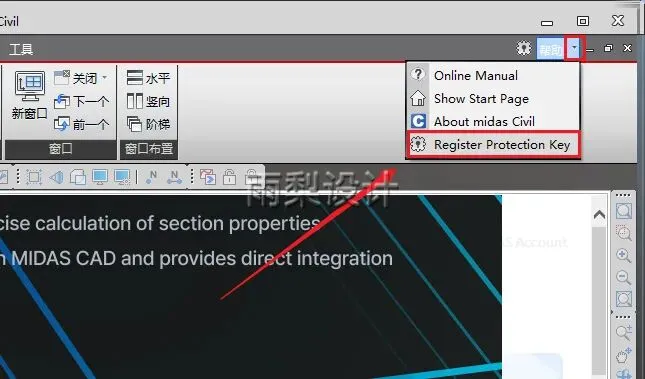
Task: Click the monitor with gear display options icon
Action: tap(122, 177)
